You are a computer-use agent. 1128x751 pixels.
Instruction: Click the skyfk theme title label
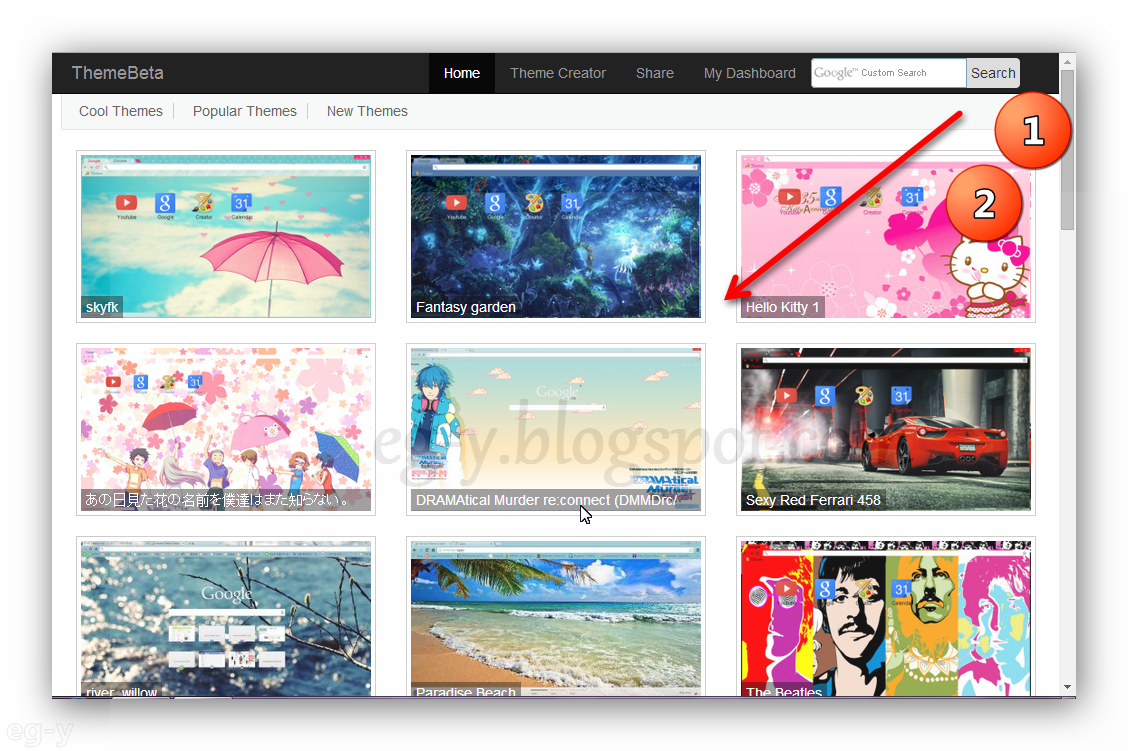(x=101, y=307)
